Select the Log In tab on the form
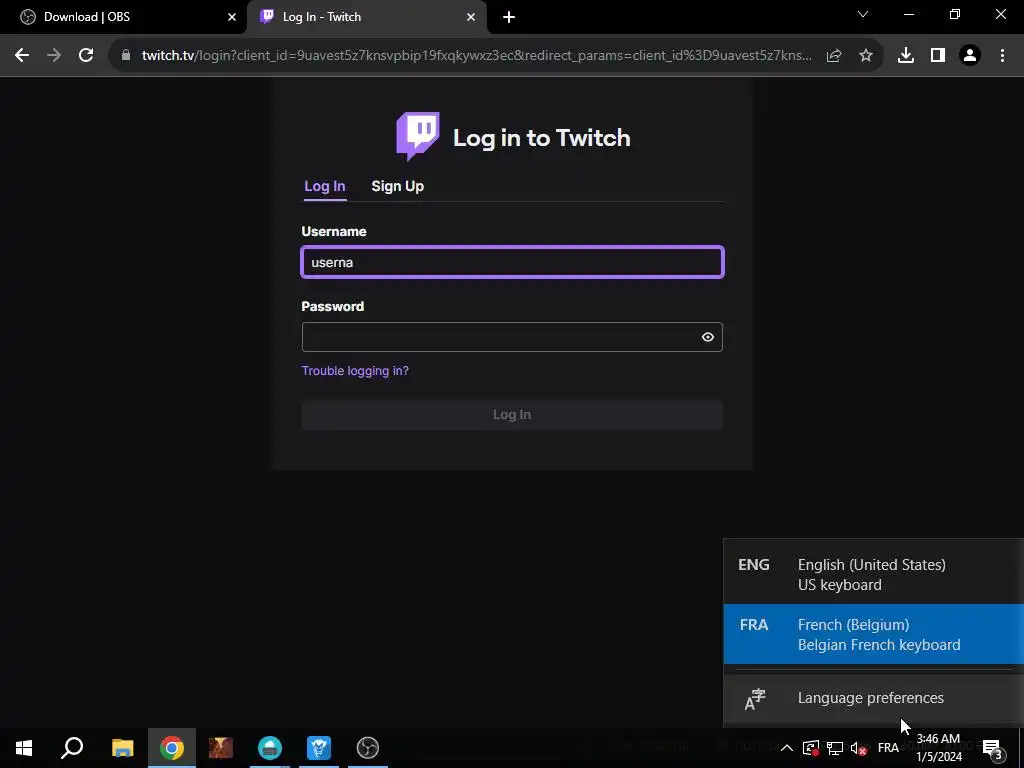Screen dimensions: 1024x768 325,186
